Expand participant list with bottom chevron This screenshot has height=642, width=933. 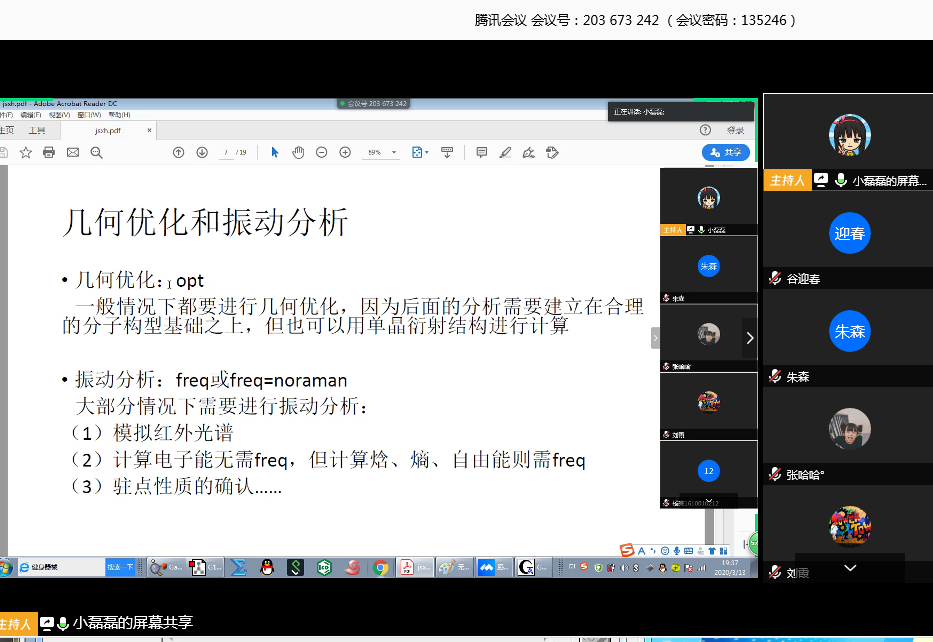pos(850,567)
